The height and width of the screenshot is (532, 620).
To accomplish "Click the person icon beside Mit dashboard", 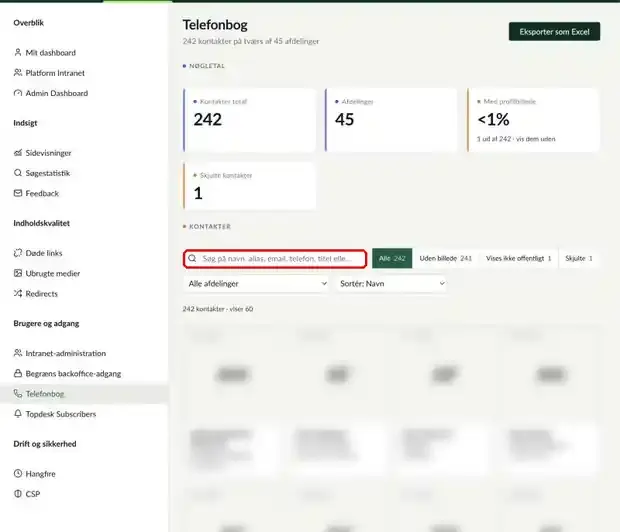I will [x=18, y=52].
